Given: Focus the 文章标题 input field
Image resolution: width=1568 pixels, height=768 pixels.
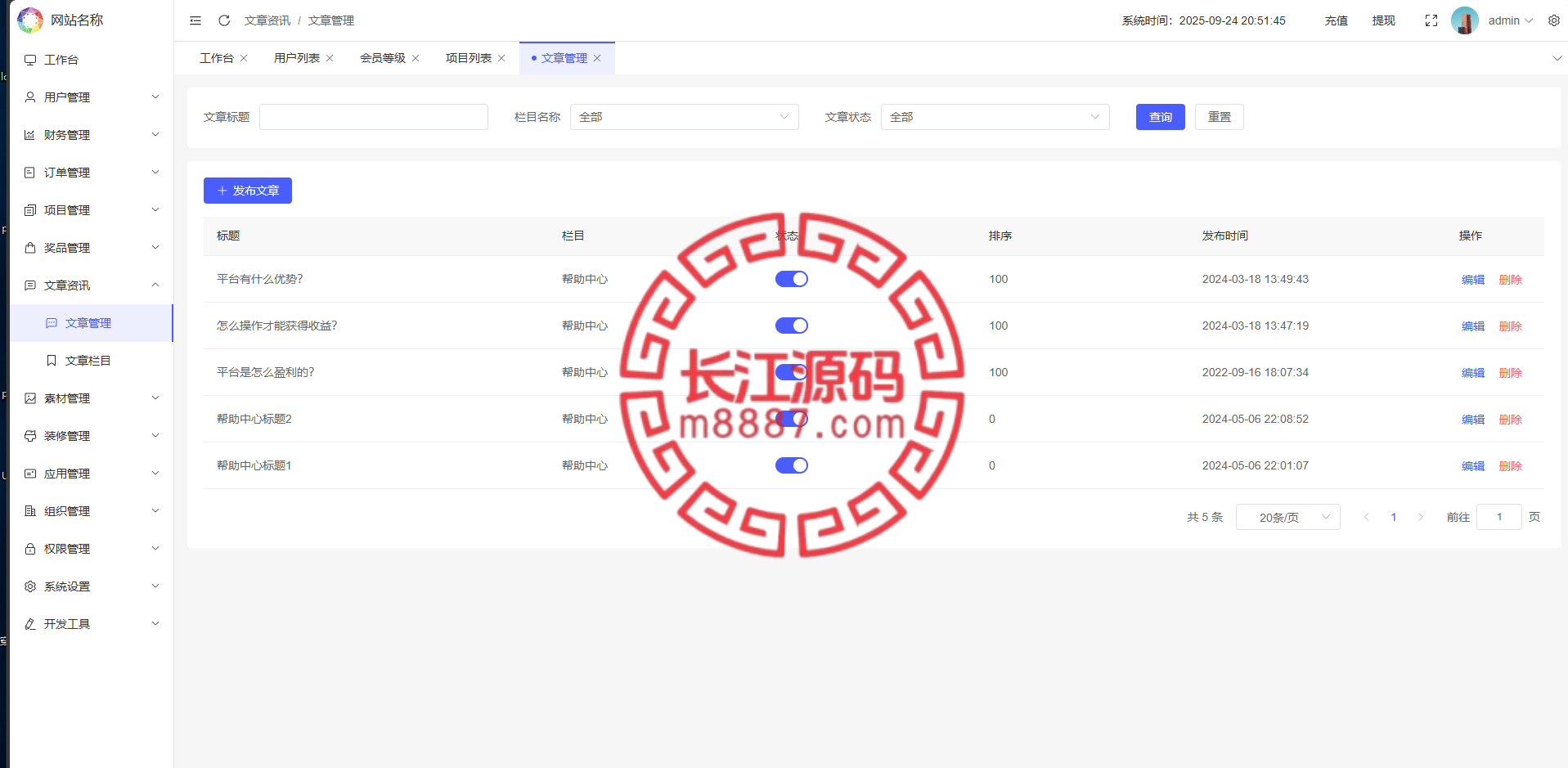Looking at the screenshot, I should coord(374,117).
